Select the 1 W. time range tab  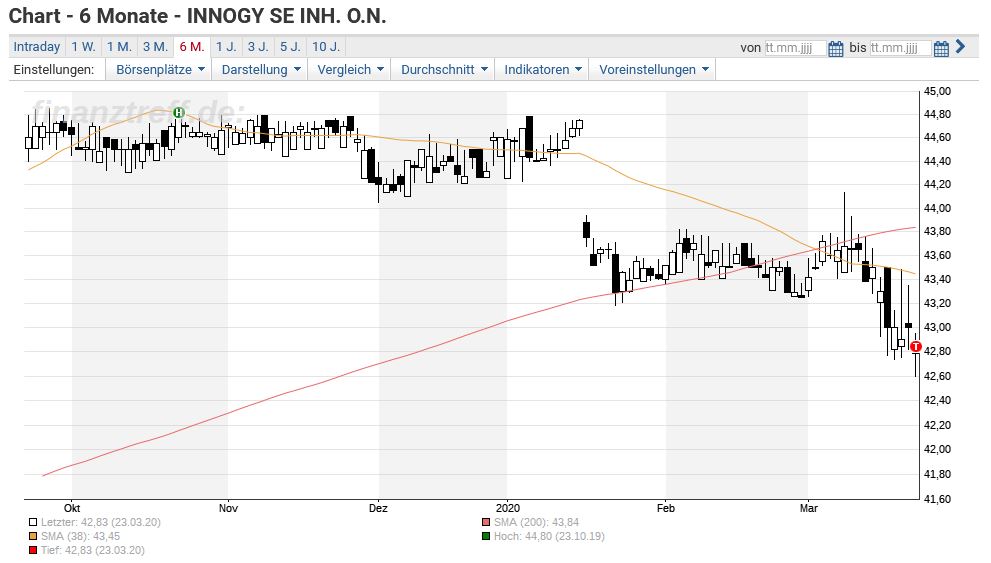(83, 47)
